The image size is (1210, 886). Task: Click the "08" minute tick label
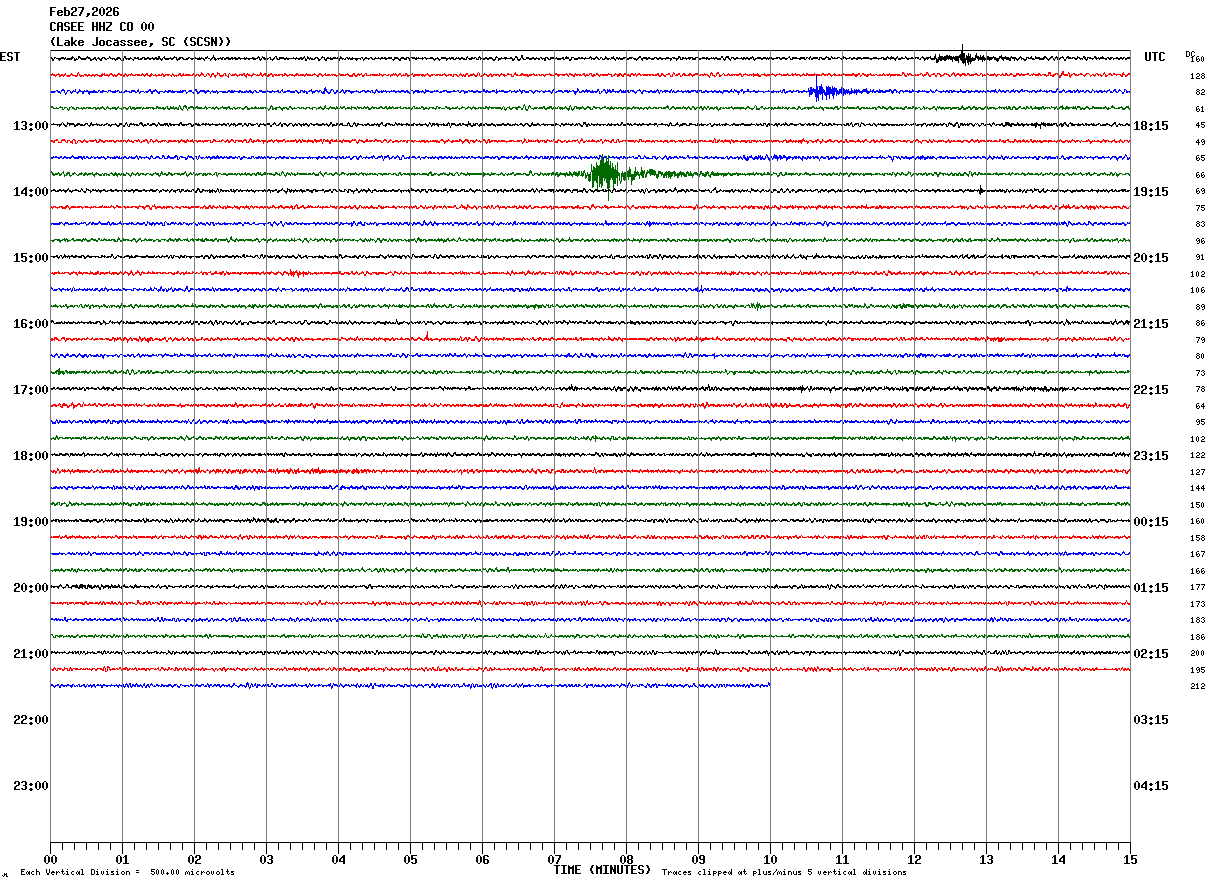pos(626,859)
